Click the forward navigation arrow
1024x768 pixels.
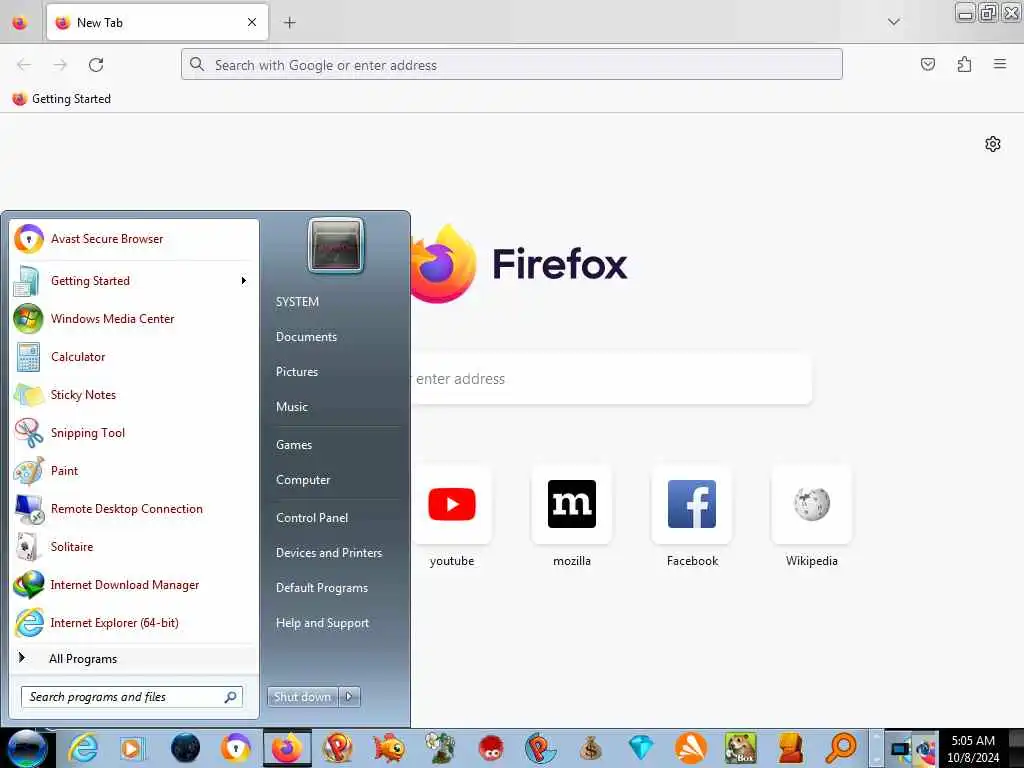click(60, 65)
